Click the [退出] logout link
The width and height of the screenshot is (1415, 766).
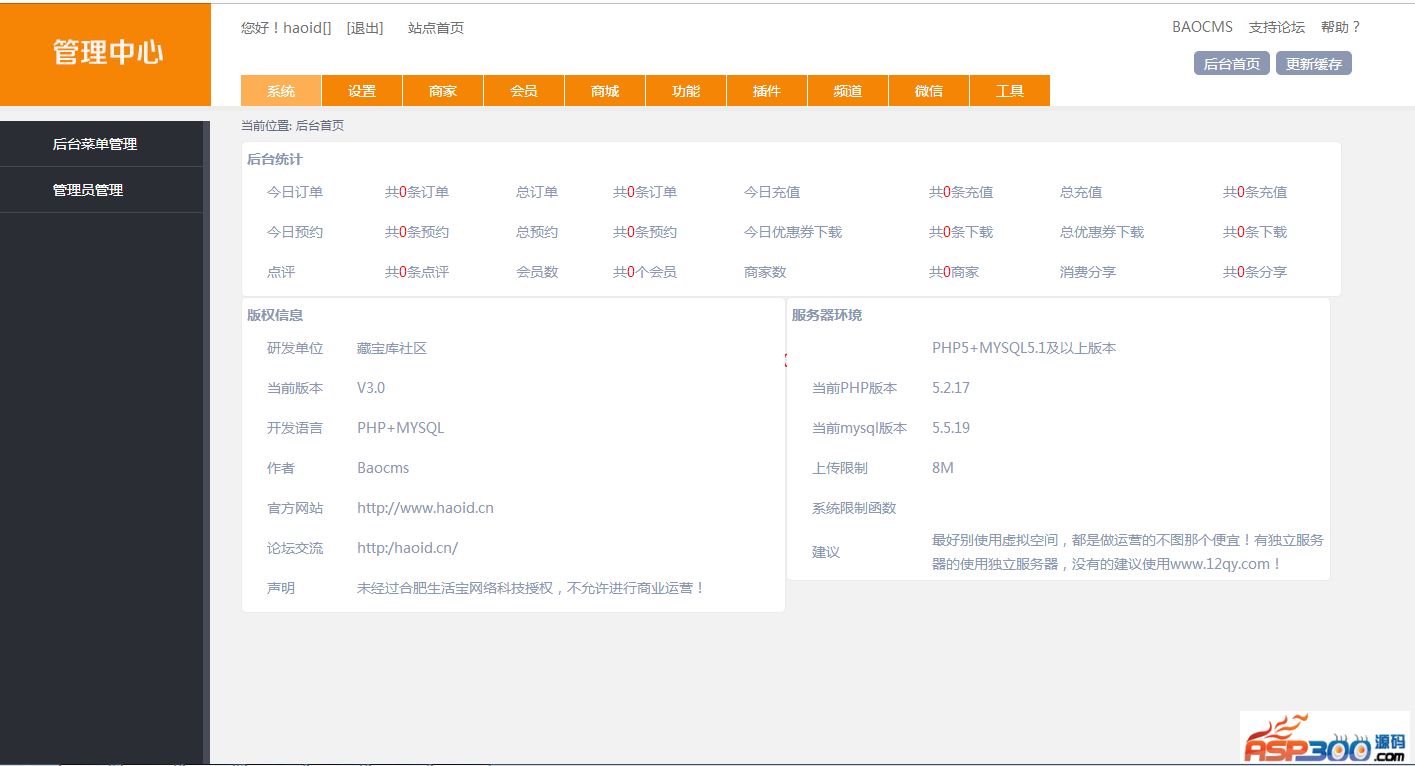pos(365,28)
